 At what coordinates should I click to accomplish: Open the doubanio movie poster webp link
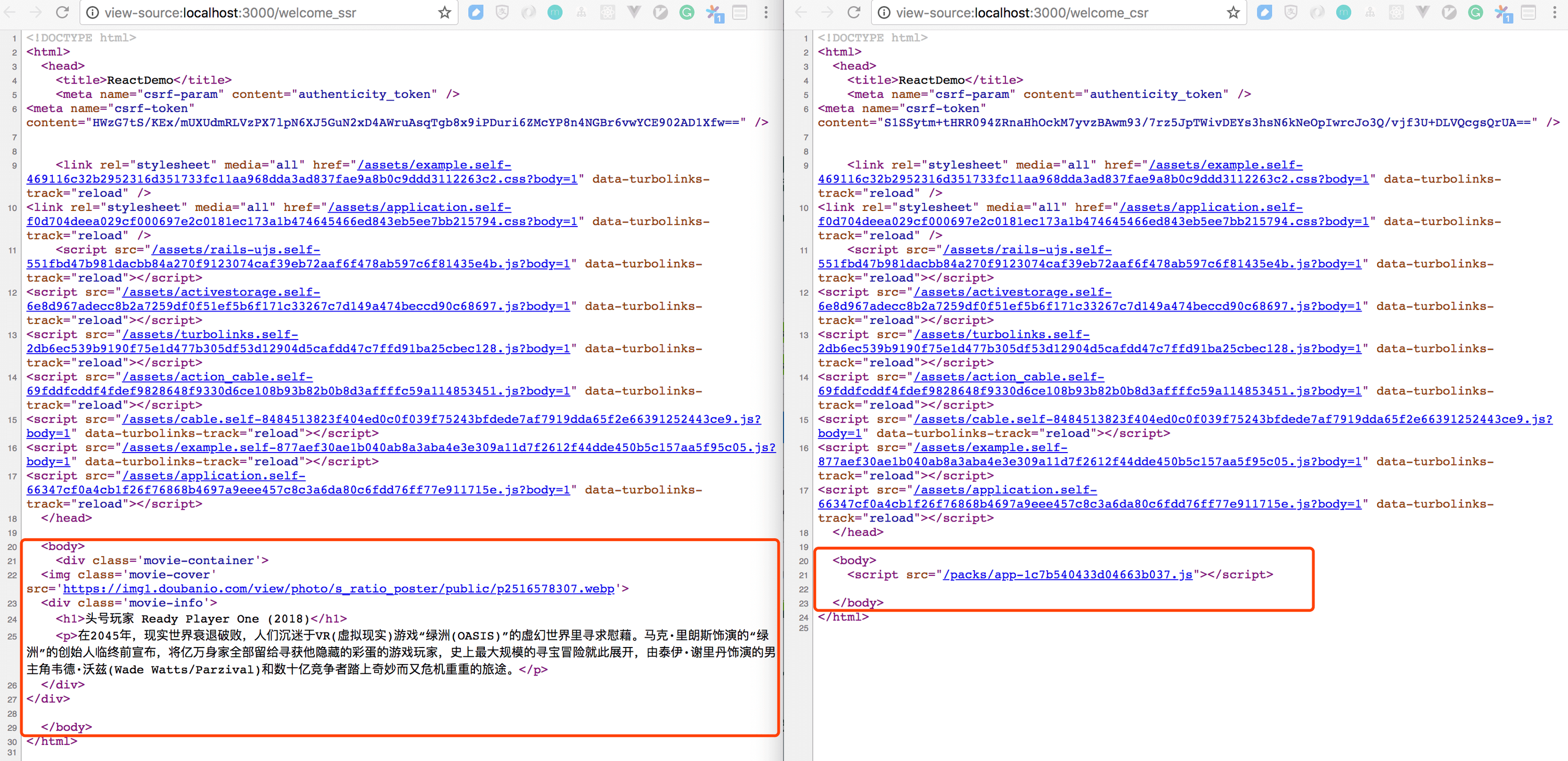click(x=339, y=589)
